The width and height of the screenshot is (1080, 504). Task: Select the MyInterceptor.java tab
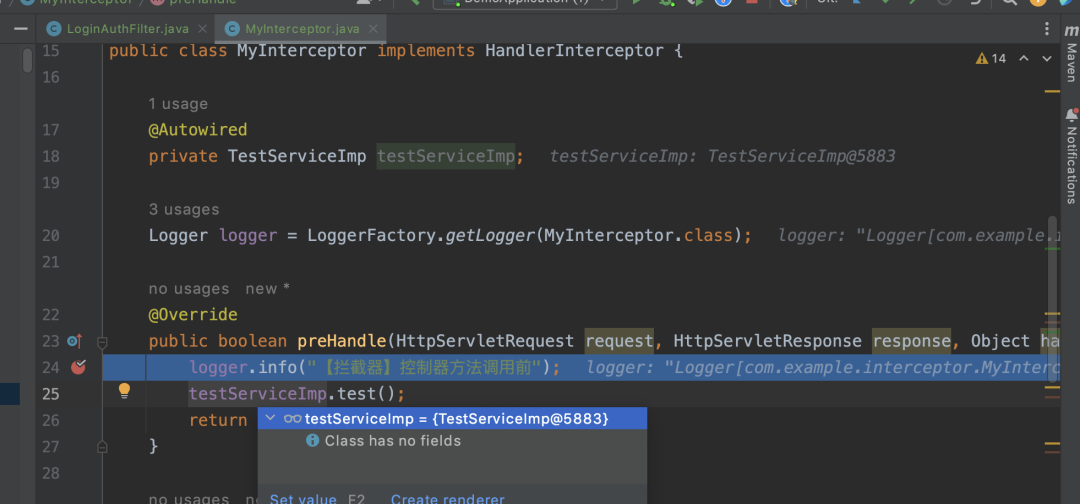(301, 29)
